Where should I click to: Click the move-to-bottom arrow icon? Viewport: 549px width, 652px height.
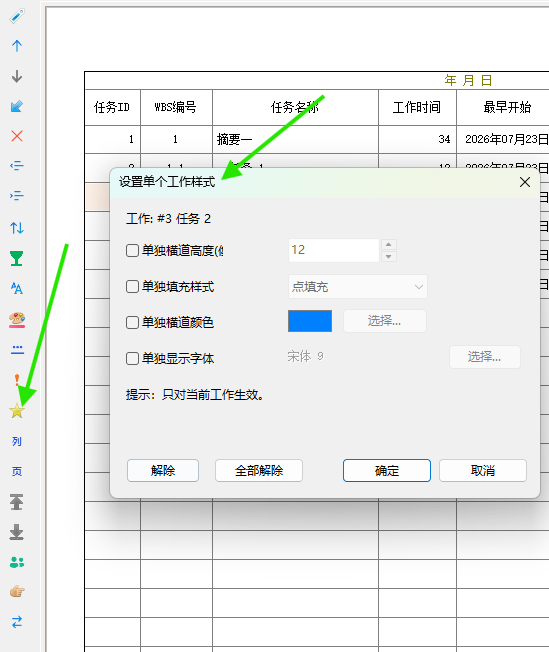pos(17,532)
